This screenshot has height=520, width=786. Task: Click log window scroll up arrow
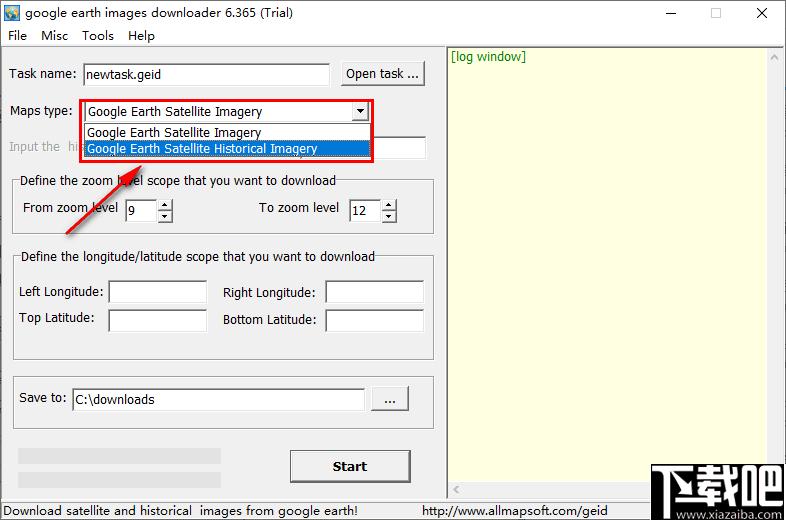774,58
